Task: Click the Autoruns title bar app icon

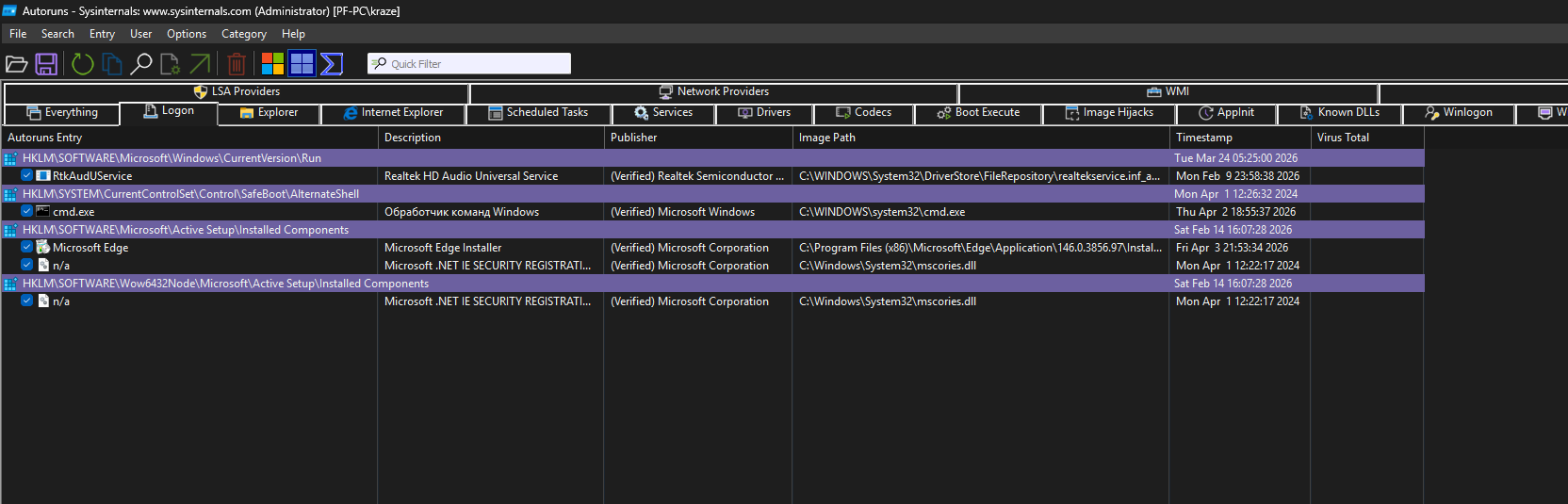Action: point(9,11)
